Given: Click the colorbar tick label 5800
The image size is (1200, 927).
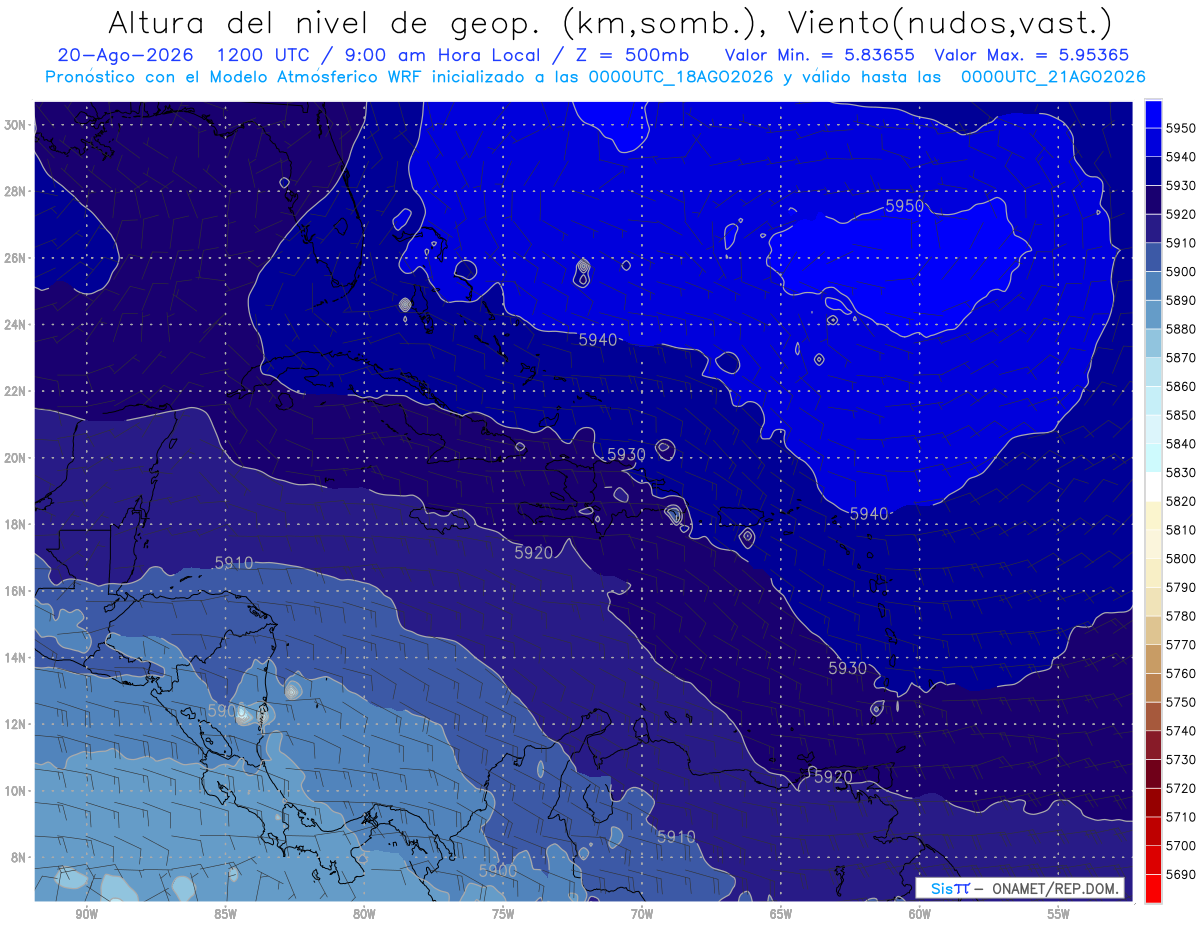Looking at the screenshot, I should [x=1180, y=558].
